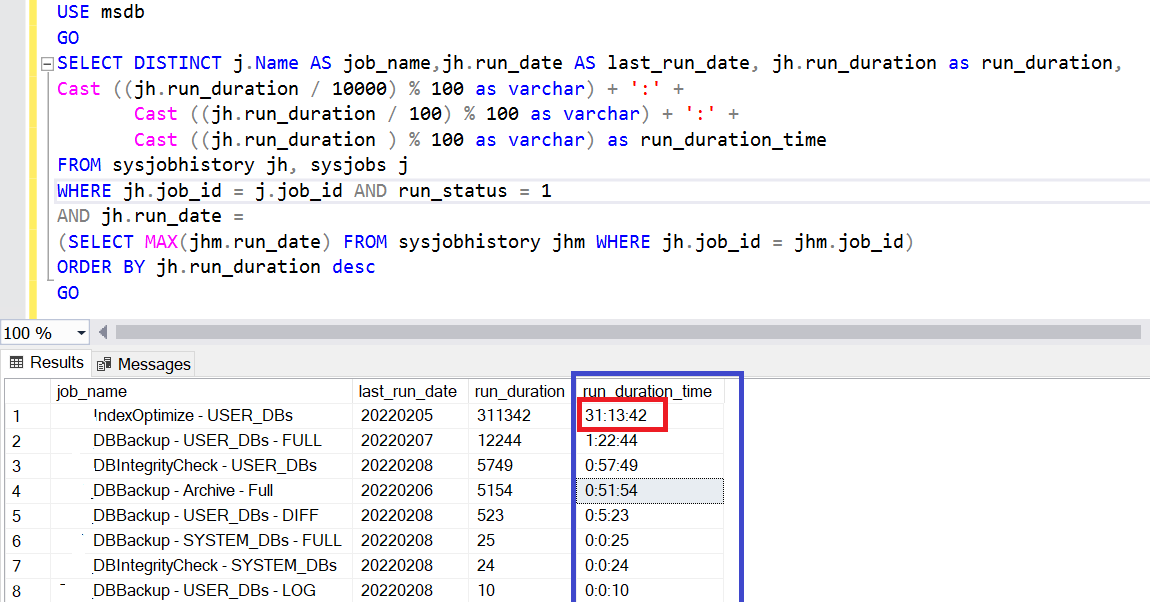The image size is (1150, 602).
Task: Select the run_duration column header
Action: tap(519, 392)
